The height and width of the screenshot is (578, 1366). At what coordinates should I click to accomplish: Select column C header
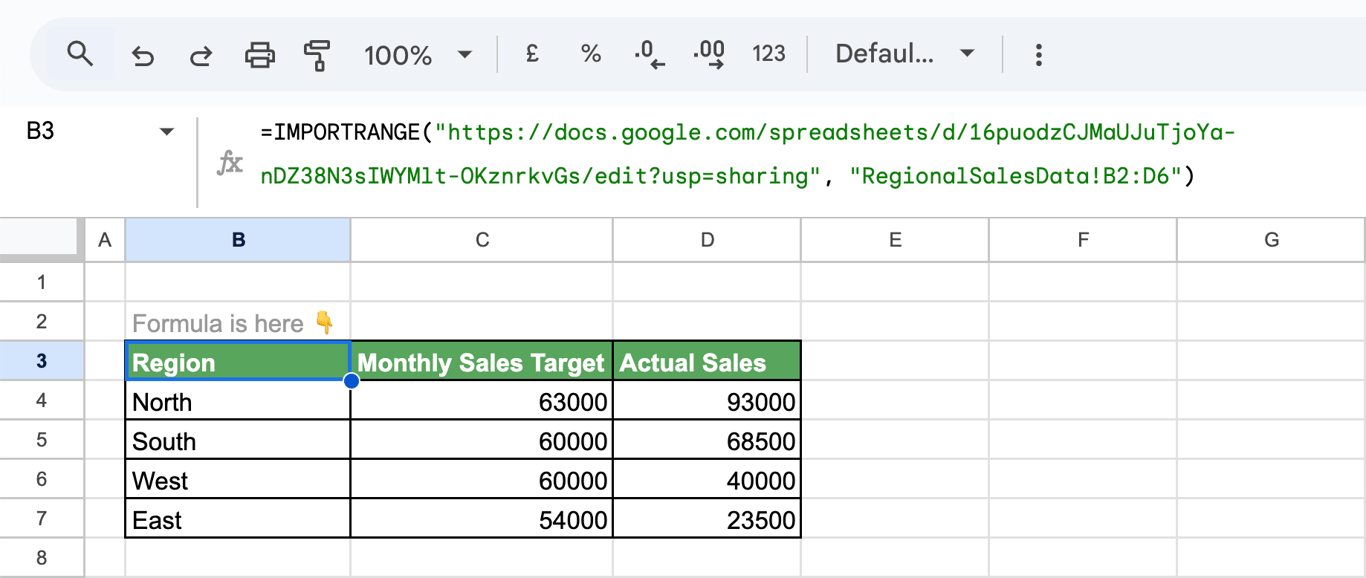coord(482,240)
